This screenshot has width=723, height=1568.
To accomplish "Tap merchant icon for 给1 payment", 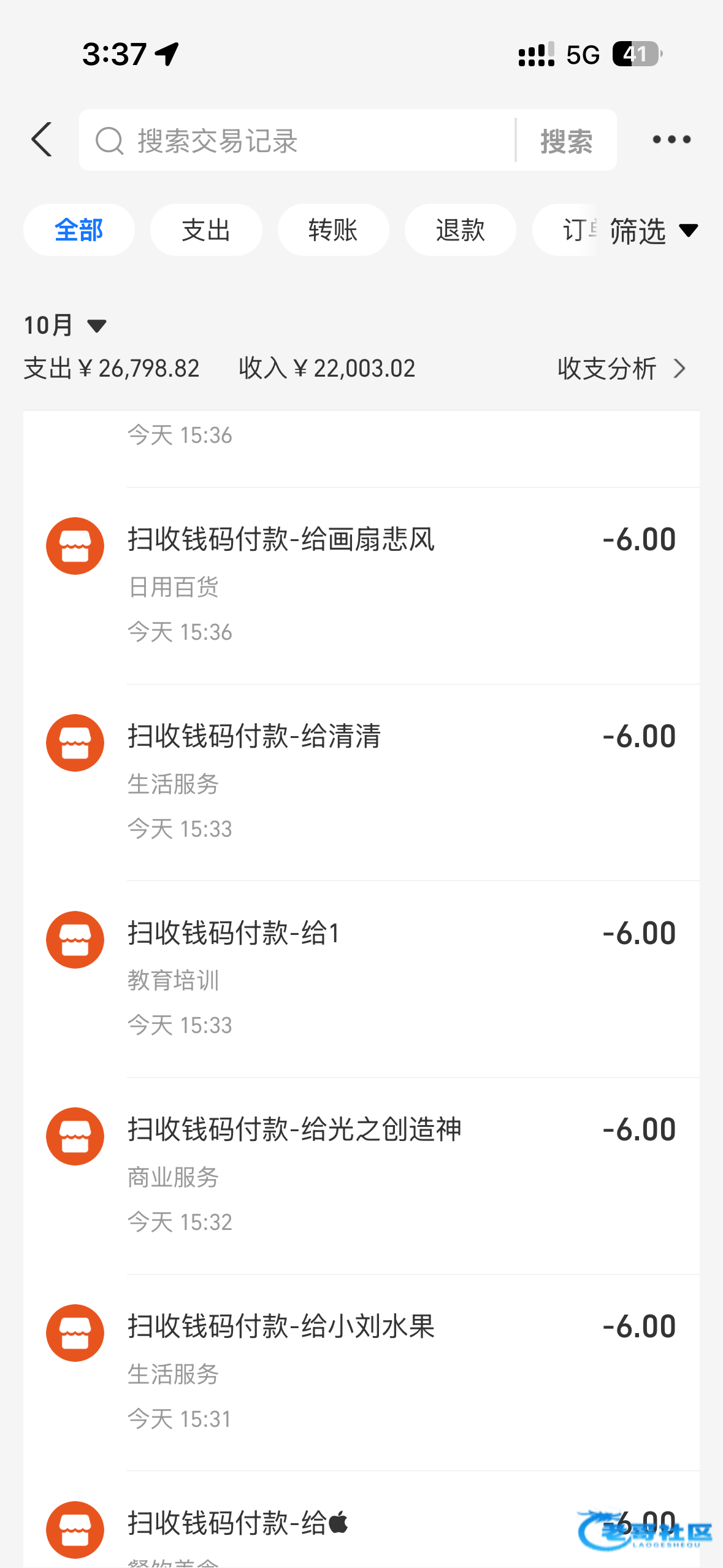I will [75, 940].
